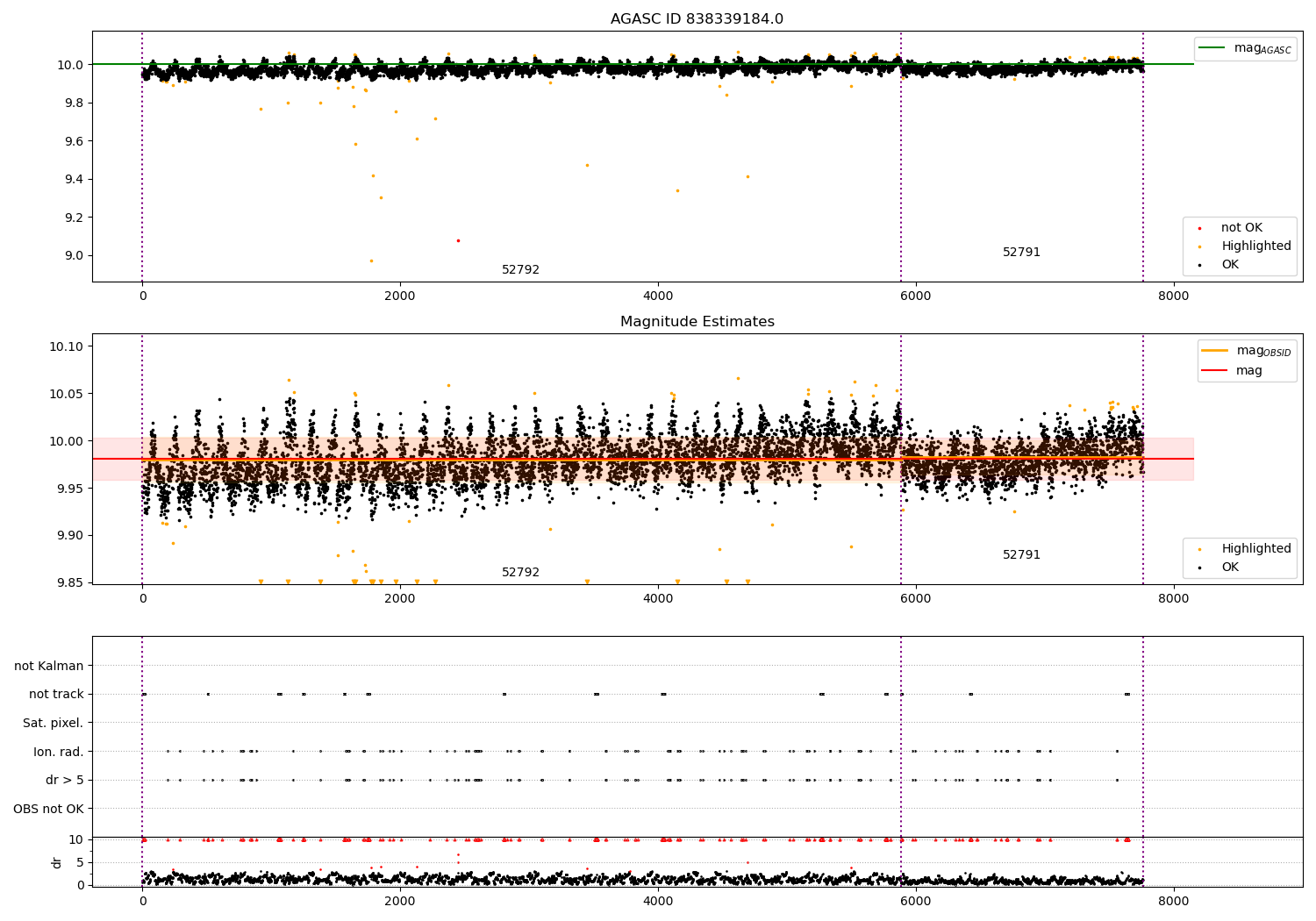Click the Magnitude Estimates subplot title

(697, 322)
